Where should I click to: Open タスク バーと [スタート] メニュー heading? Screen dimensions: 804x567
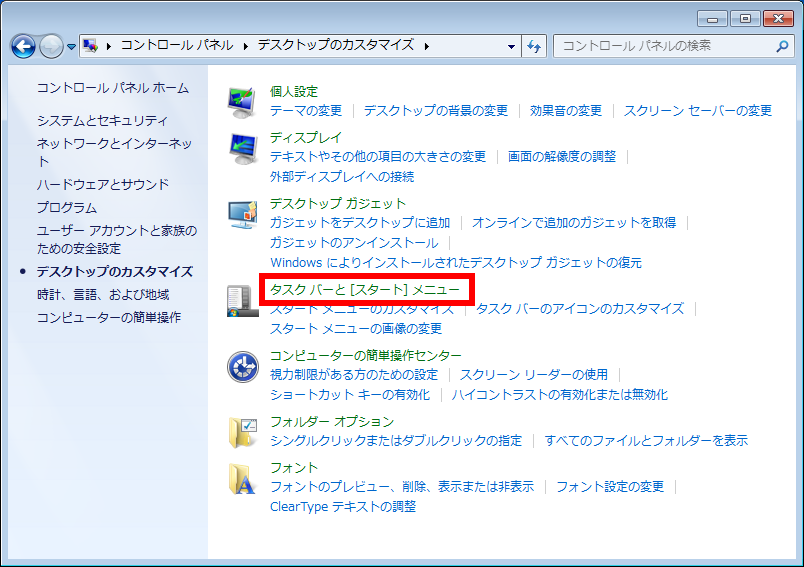point(365,290)
